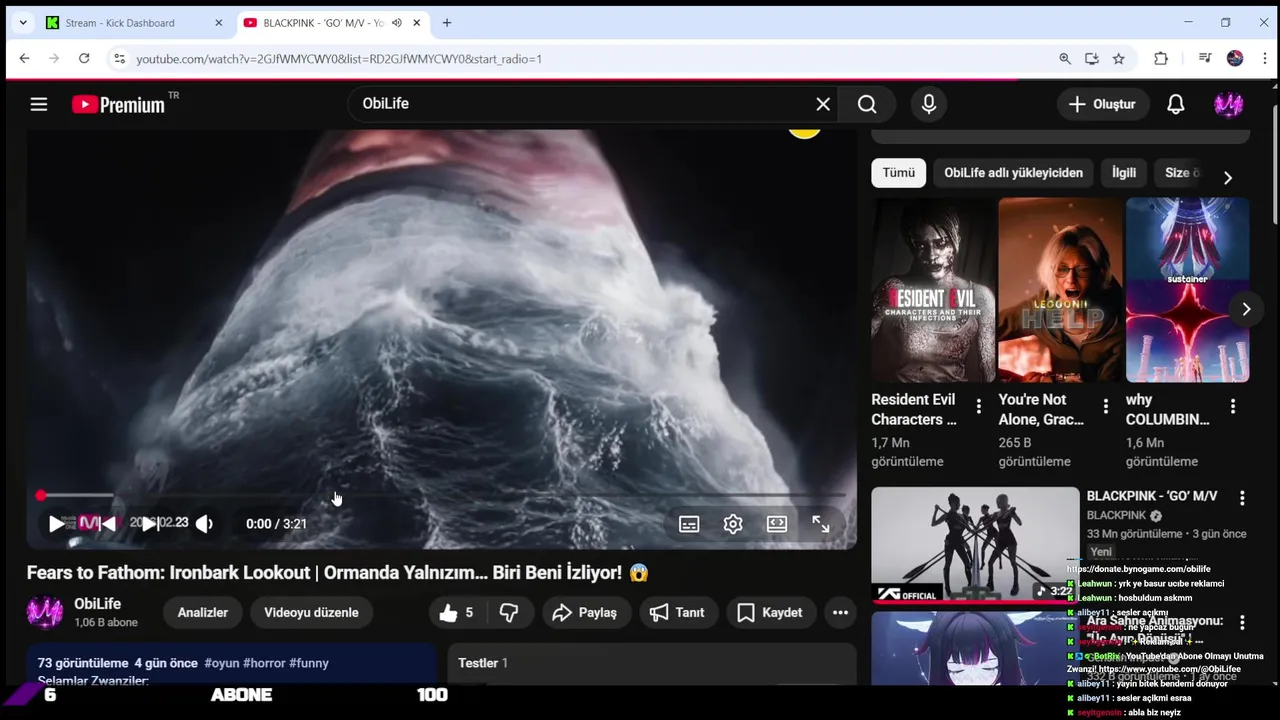Open options menu for You're Not Alone short
This screenshot has height=720, width=1280.
point(1105,406)
